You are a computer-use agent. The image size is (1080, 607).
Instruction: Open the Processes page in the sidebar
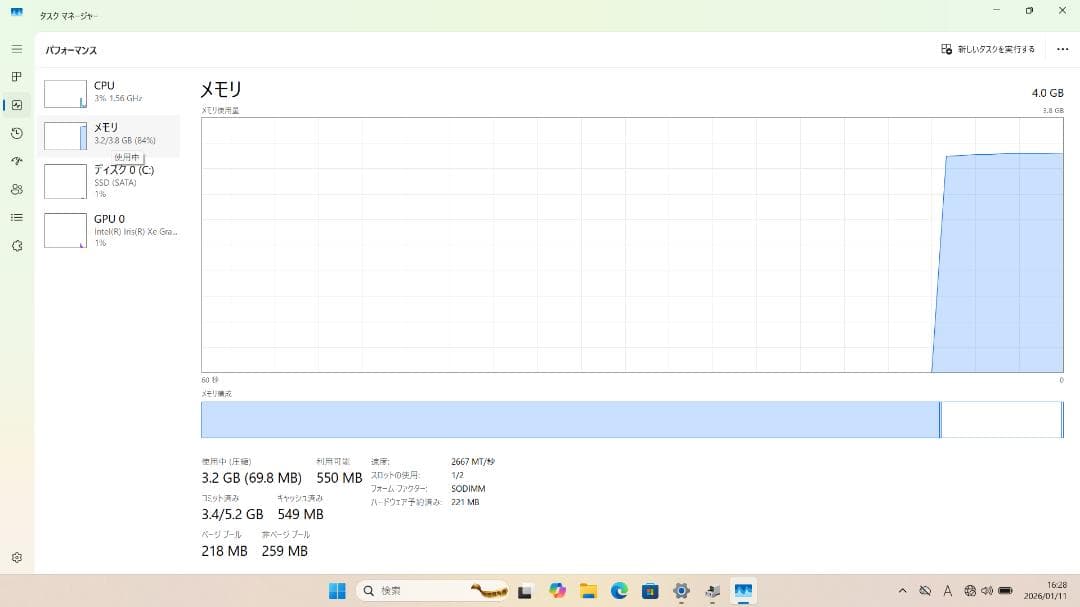tap(16, 76)
